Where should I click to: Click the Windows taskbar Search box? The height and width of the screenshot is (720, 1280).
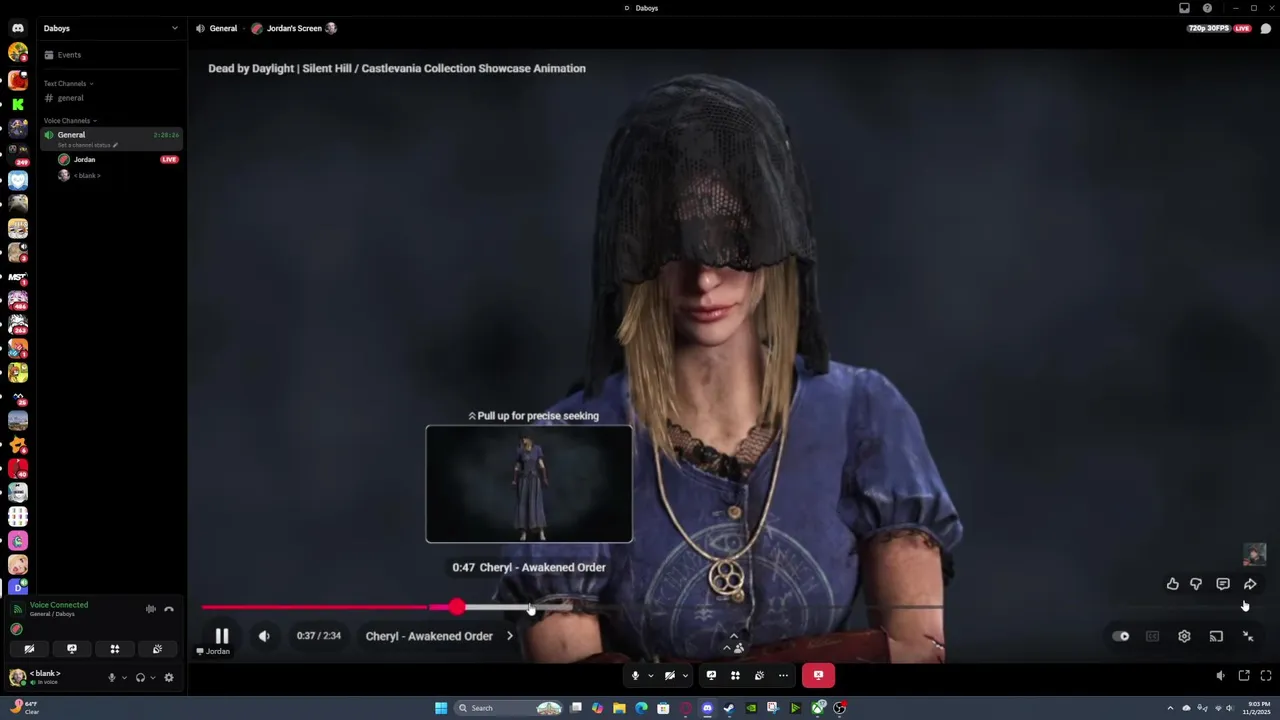coord(508,708)
